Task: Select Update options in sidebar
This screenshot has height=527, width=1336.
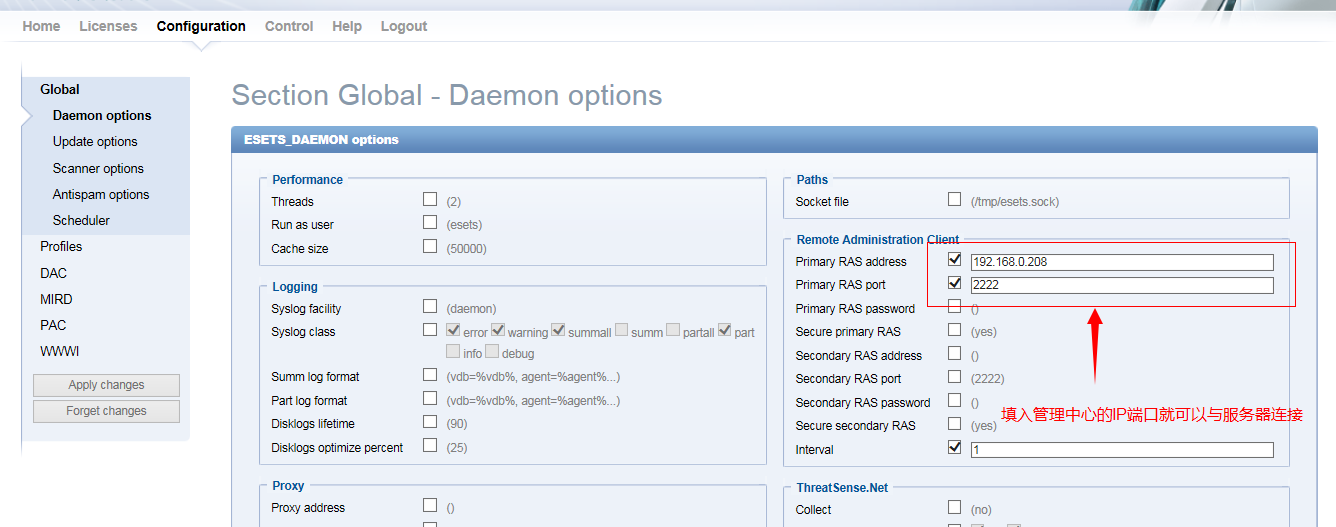Action: (x=95, y=142)
